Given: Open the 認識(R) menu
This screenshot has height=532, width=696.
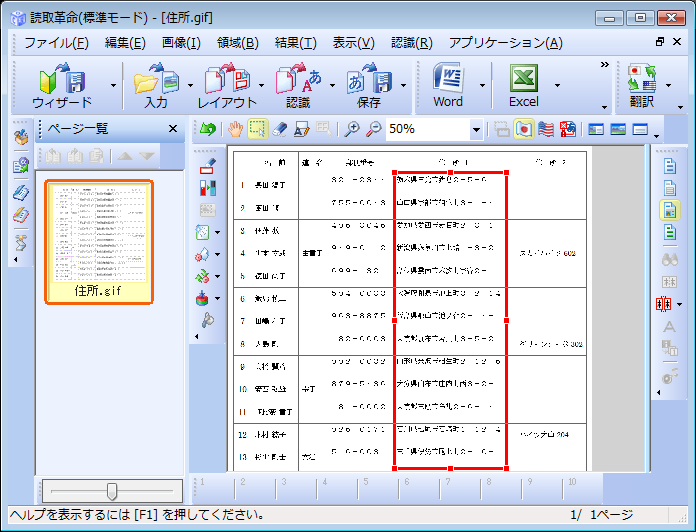Looking at the screenshot, I should [x=410, y=43].
